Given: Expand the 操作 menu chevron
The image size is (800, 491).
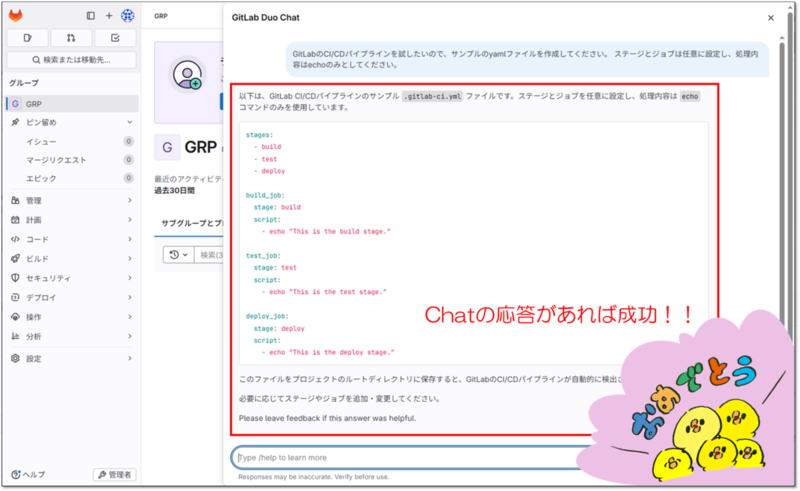Looking at the screenshot, I should click(x=130, y=316).
